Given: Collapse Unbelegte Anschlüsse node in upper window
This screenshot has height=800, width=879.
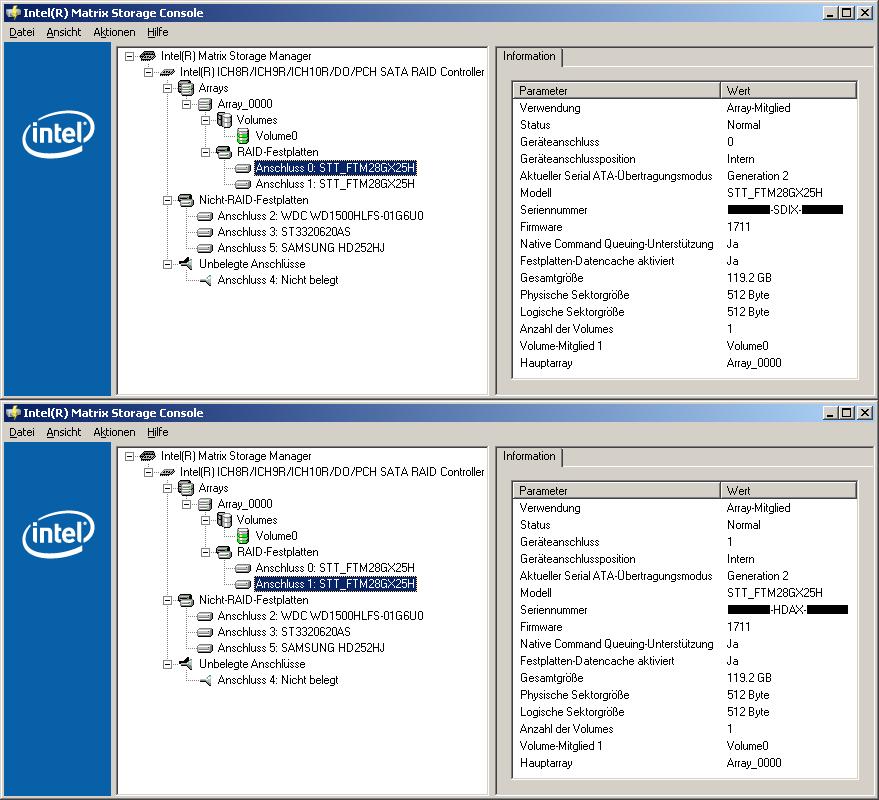Looking at the screenshot, I should point(168,264).
